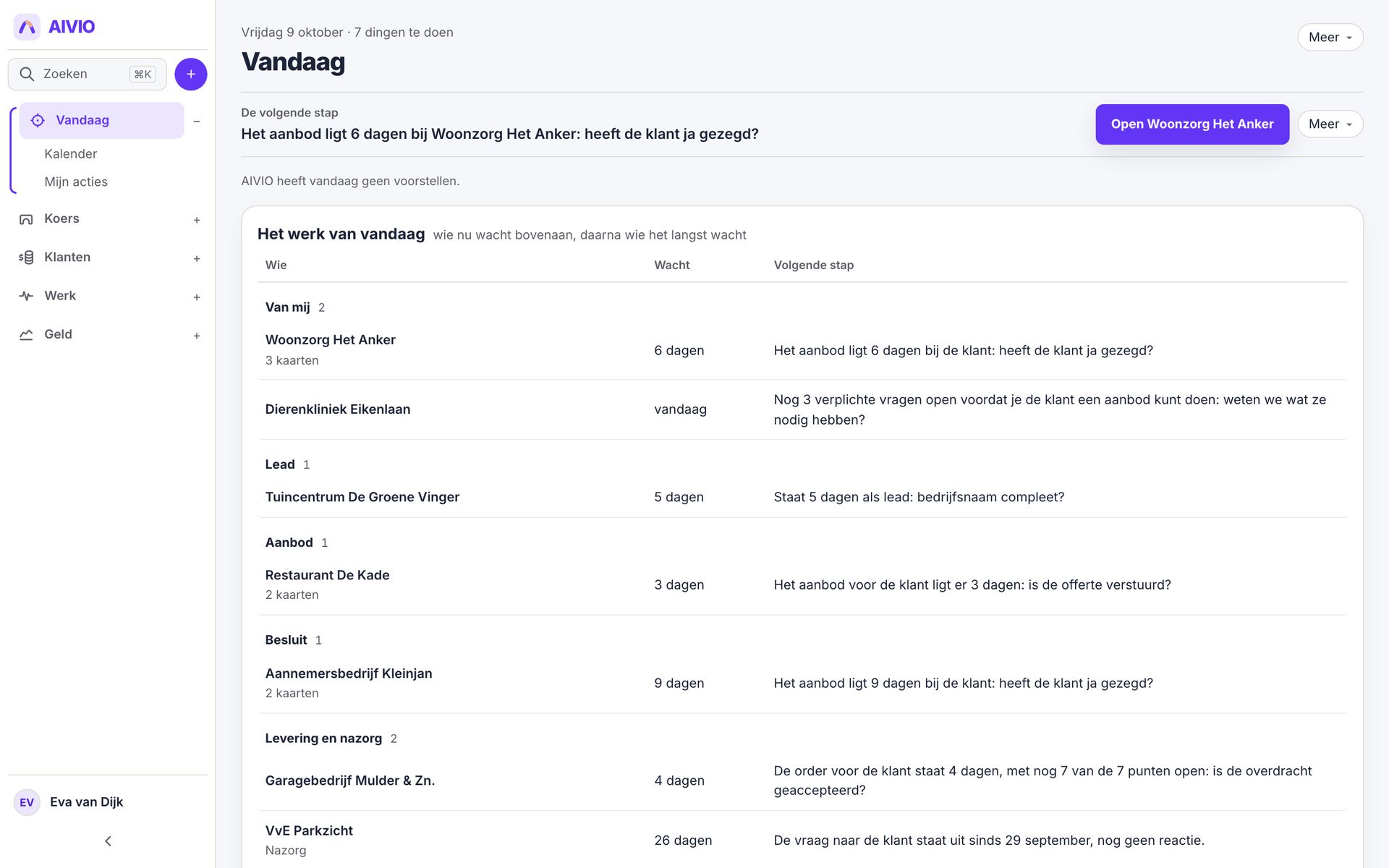Image resolution: width=1389 pixels, height=868 pixels.
Task: Click the Wacht column header
Action: [x=672, y=265]
